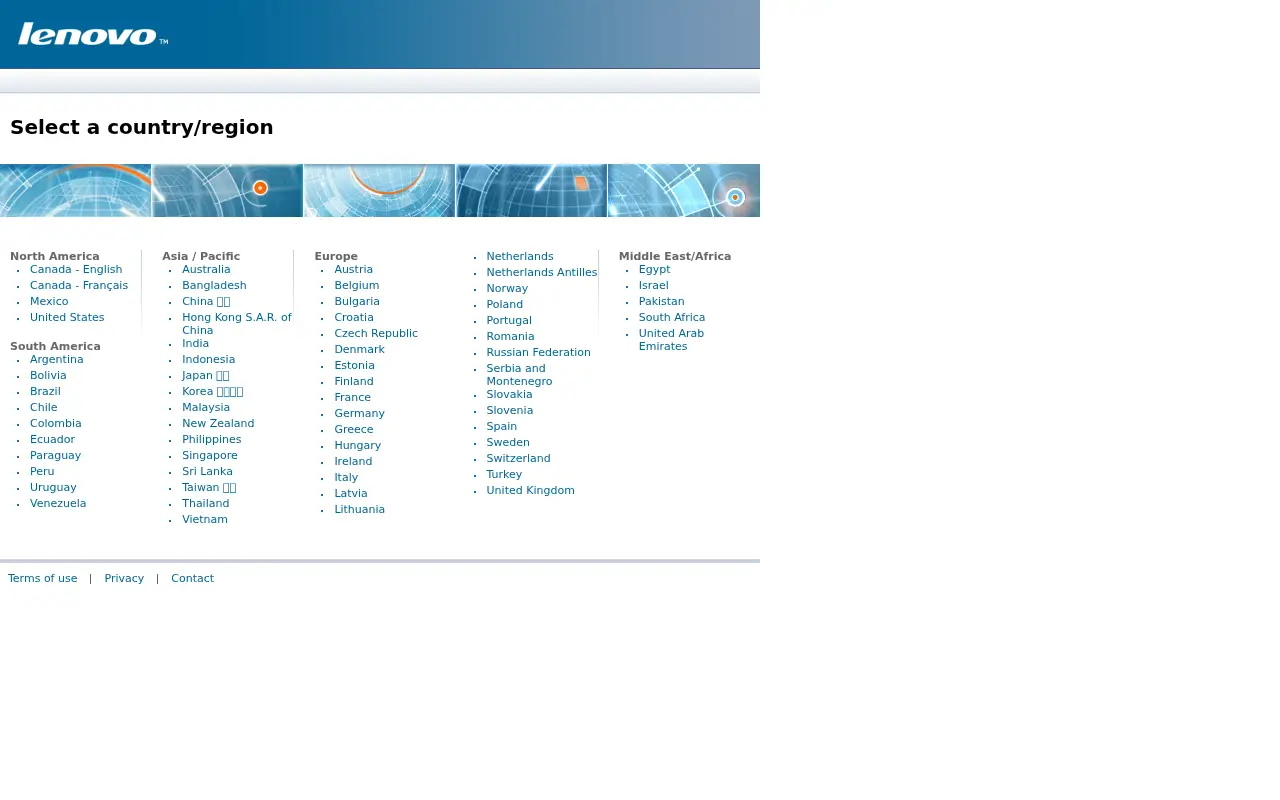Viewport: 1280px width, 800px height.
Task: Choose Pakistan
Action: 661,301
